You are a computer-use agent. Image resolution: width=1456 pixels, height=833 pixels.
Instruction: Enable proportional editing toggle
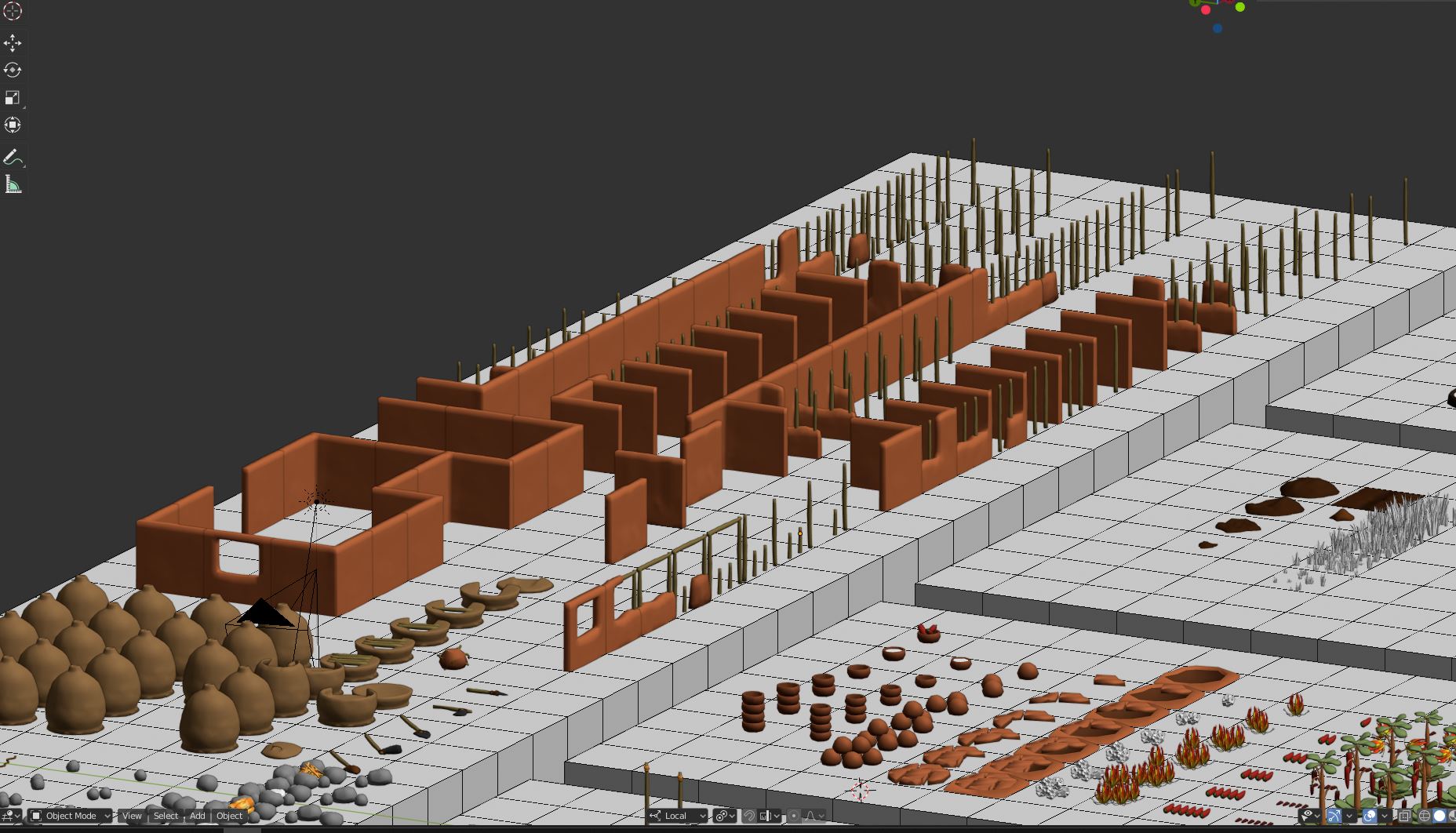[793, 816]
